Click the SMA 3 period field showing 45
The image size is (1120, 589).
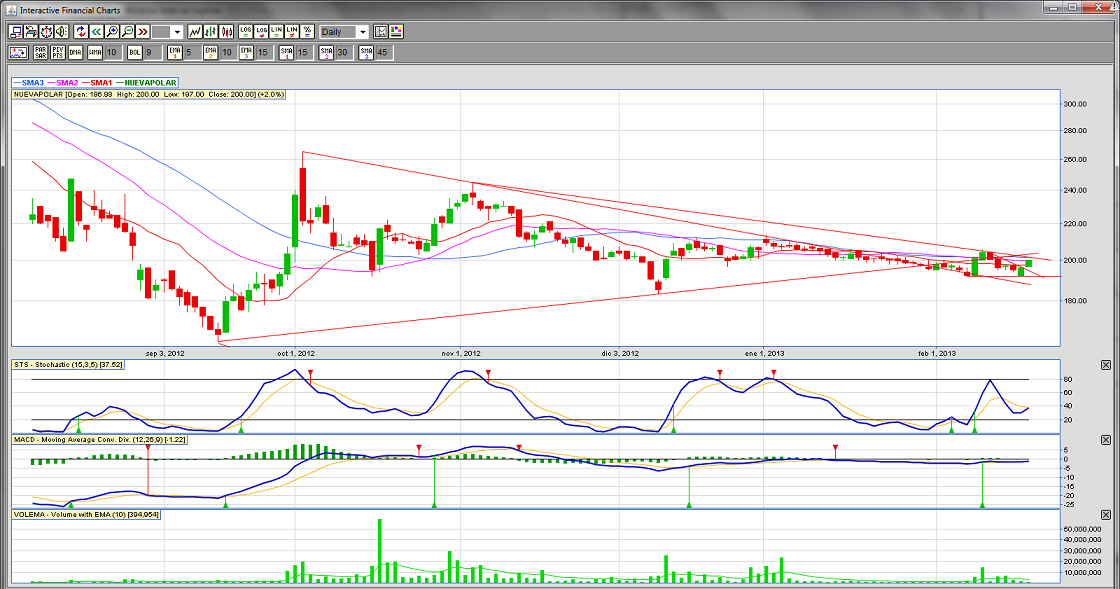pos(382,52)
